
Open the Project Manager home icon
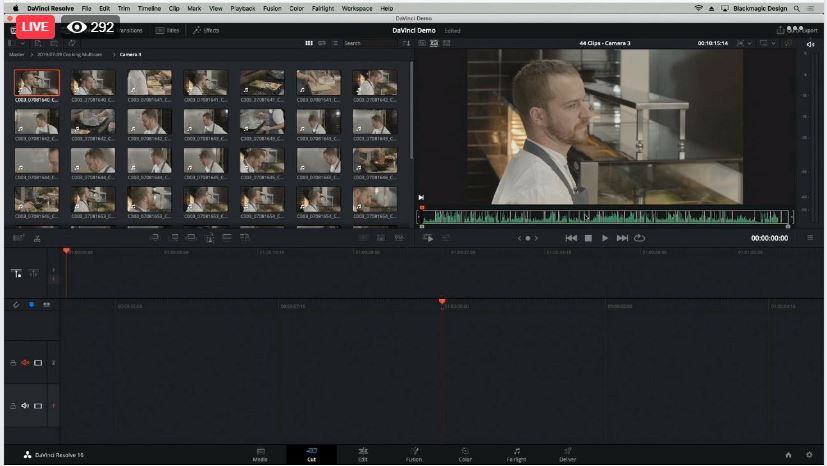788,455
